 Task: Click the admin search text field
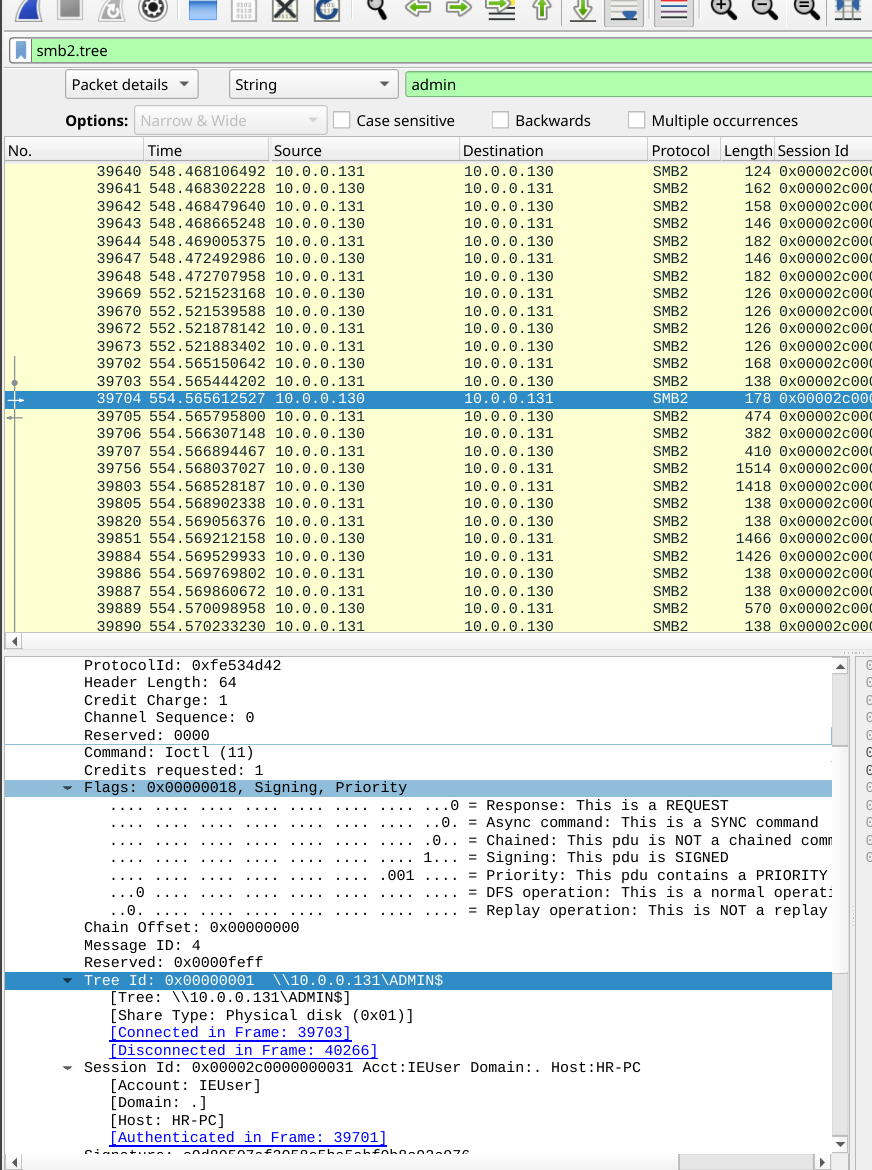point(636,85)
